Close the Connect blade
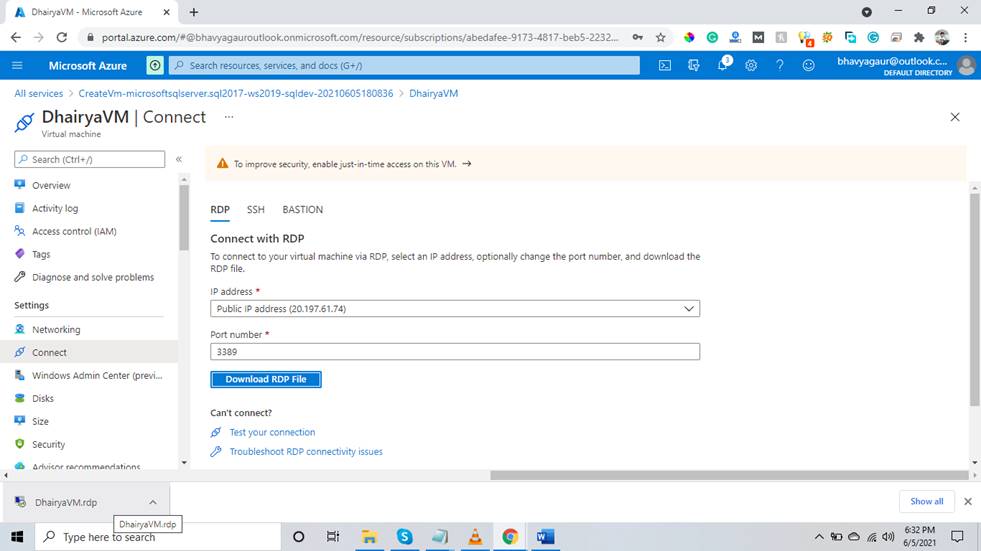 point(955,117)
